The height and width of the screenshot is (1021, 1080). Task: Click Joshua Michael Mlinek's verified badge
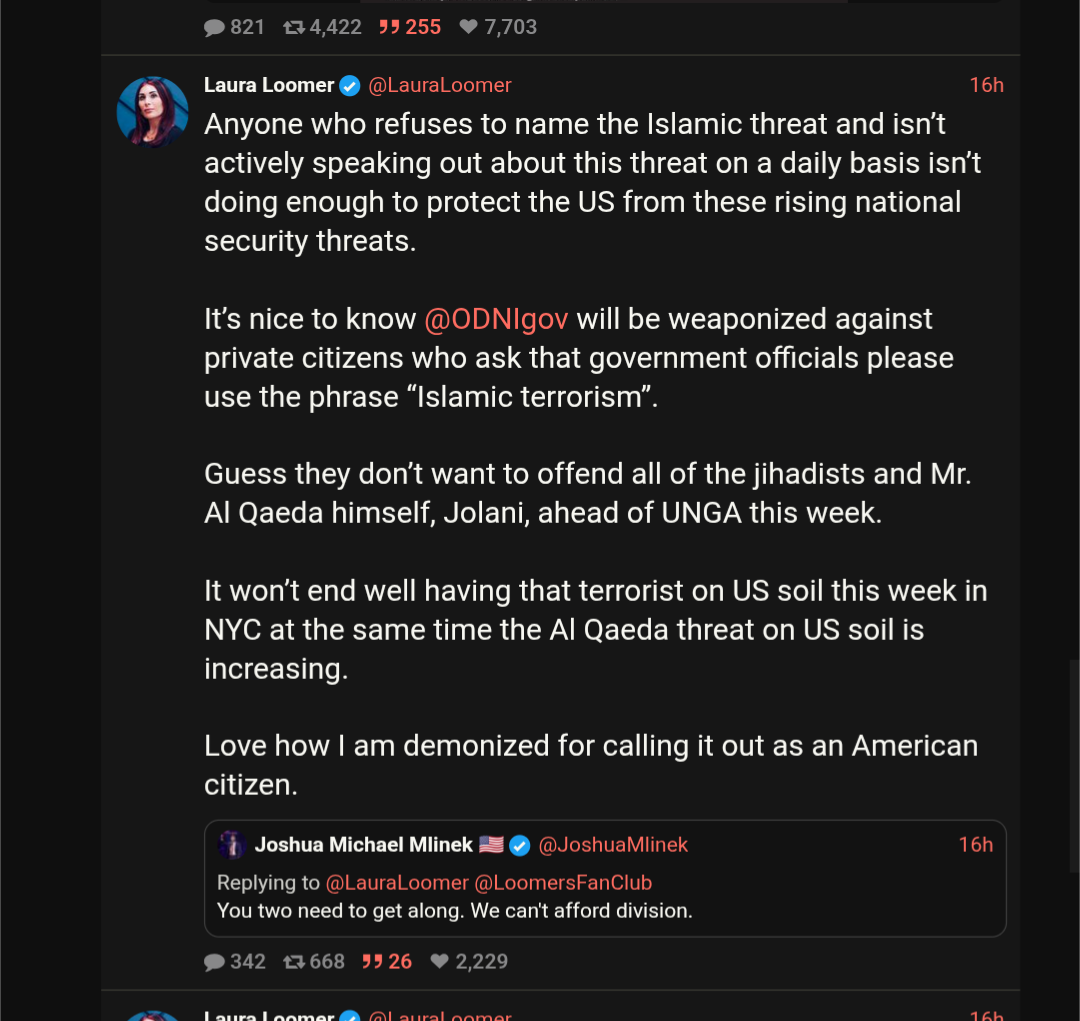[x=520, y=846]
